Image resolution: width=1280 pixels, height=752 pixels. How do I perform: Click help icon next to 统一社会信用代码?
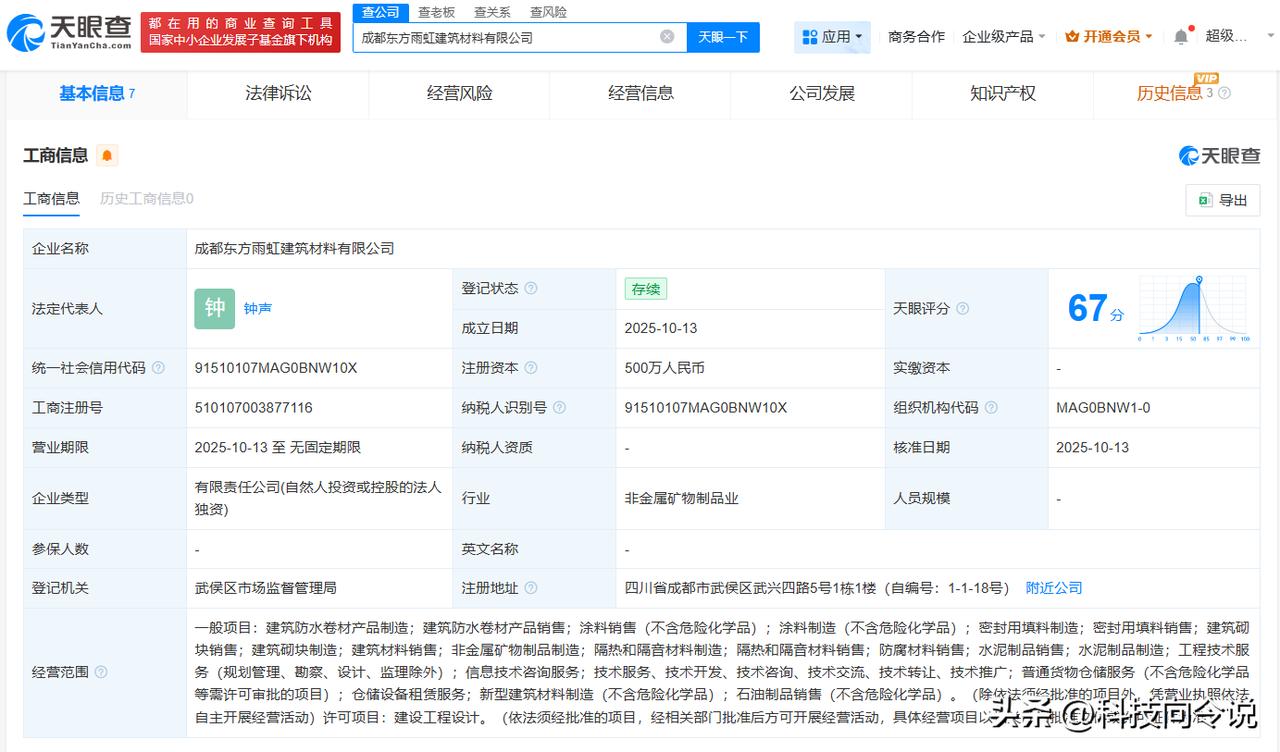pos(158,368)
